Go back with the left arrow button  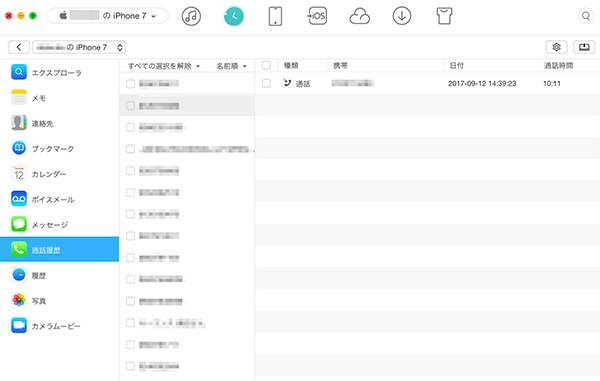coord(19,47)
